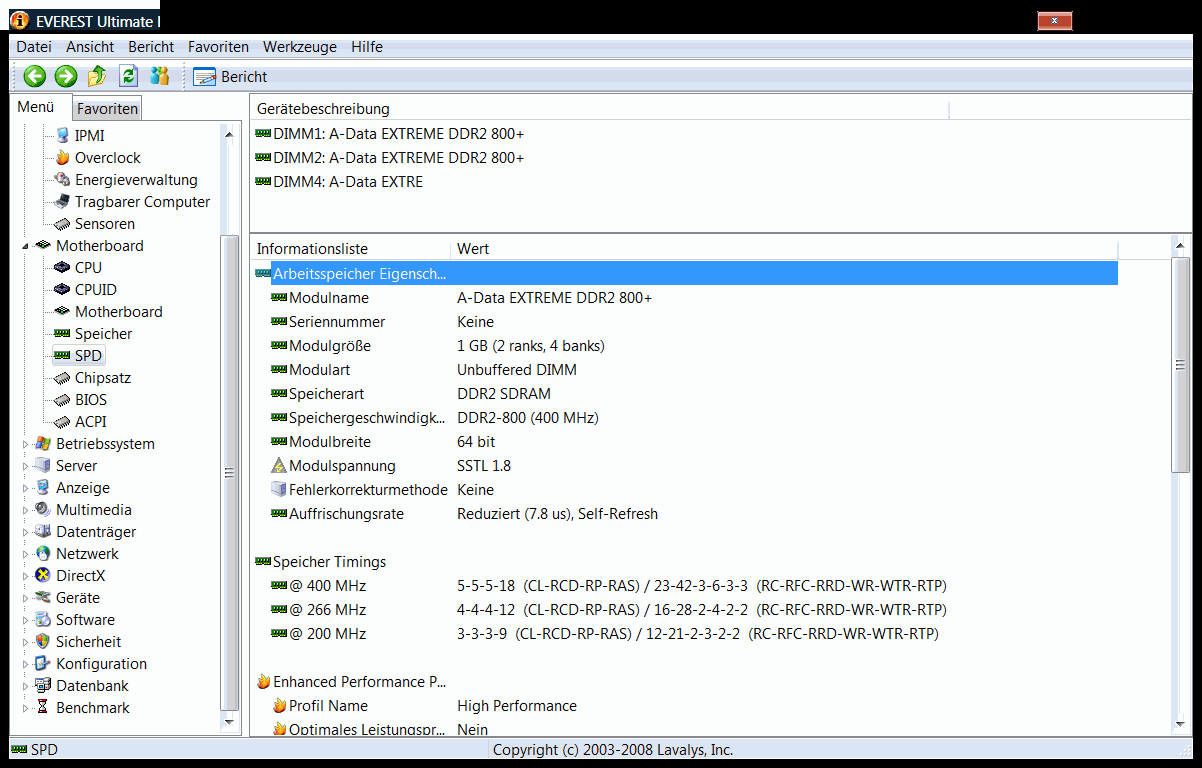Image resolution: width=1202 pixels, height=768 pixels.
Task: Click the Refresh toolbar icon
Action: click(128, 76)
